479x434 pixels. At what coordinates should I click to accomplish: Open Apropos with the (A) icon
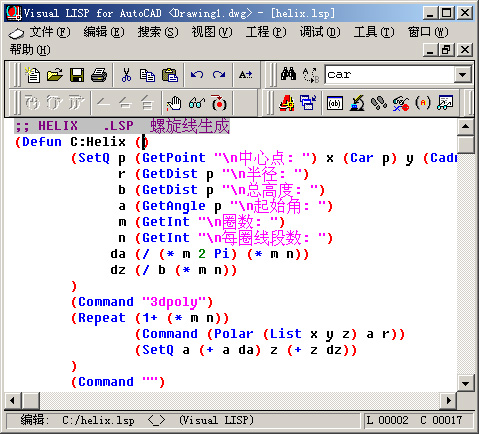[x=423, y=103]
